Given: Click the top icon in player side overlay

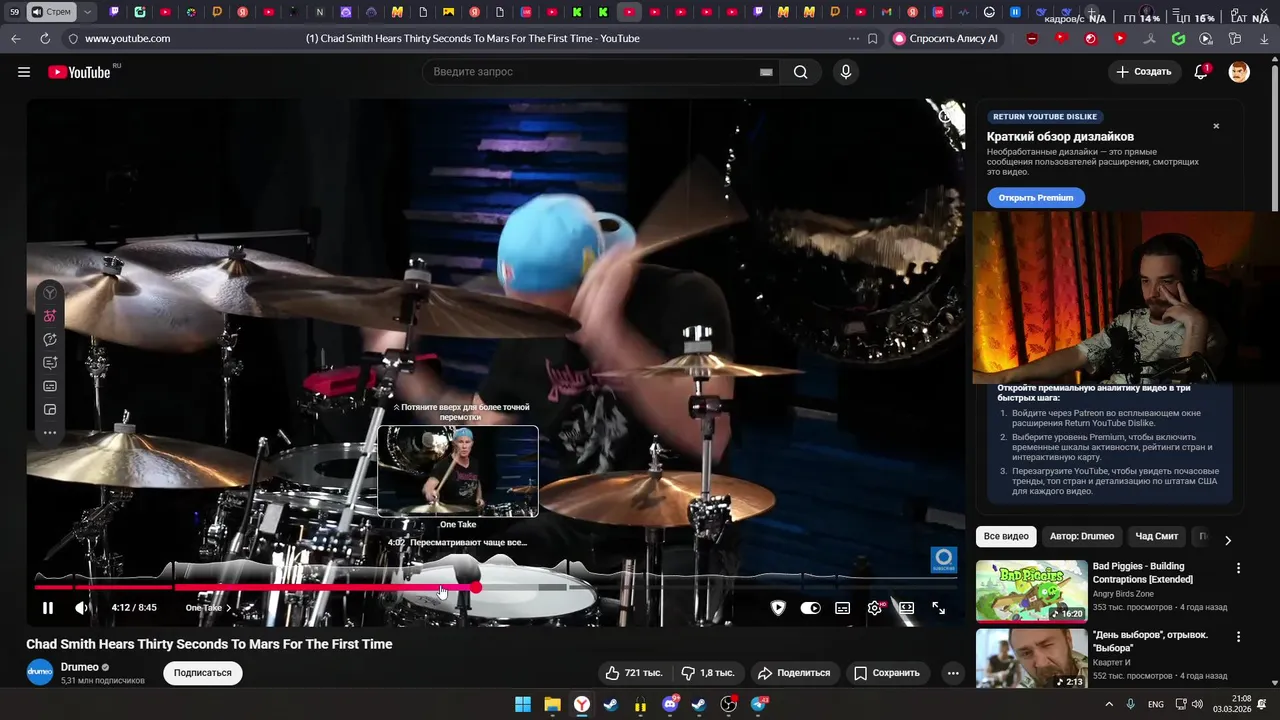Looking at the screenshot, I should click(x=49, y=293).
